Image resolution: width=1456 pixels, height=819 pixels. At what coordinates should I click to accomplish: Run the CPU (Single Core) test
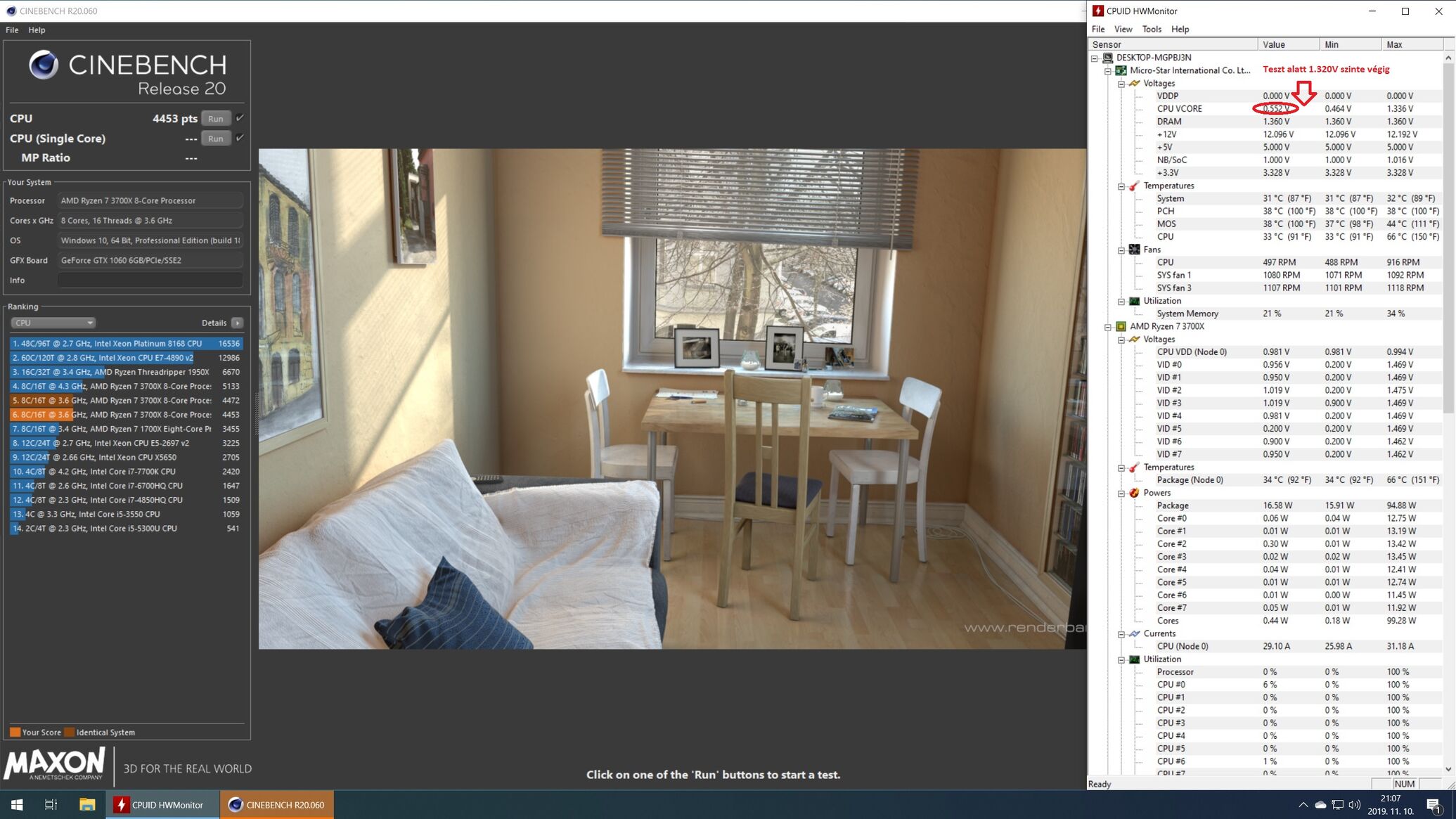tap(216, 138)
